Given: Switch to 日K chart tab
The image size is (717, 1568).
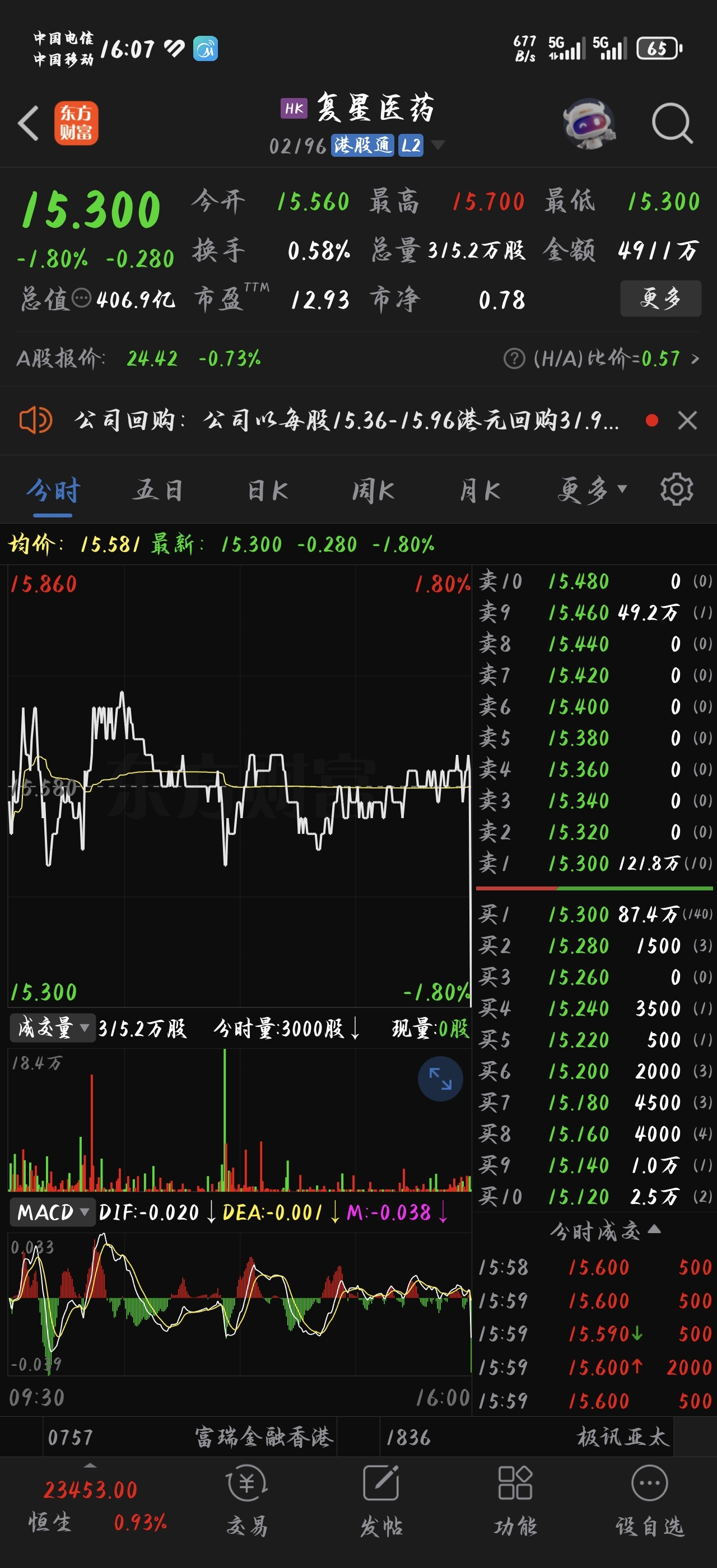Looking at the screenshot, I should (267, 491).
